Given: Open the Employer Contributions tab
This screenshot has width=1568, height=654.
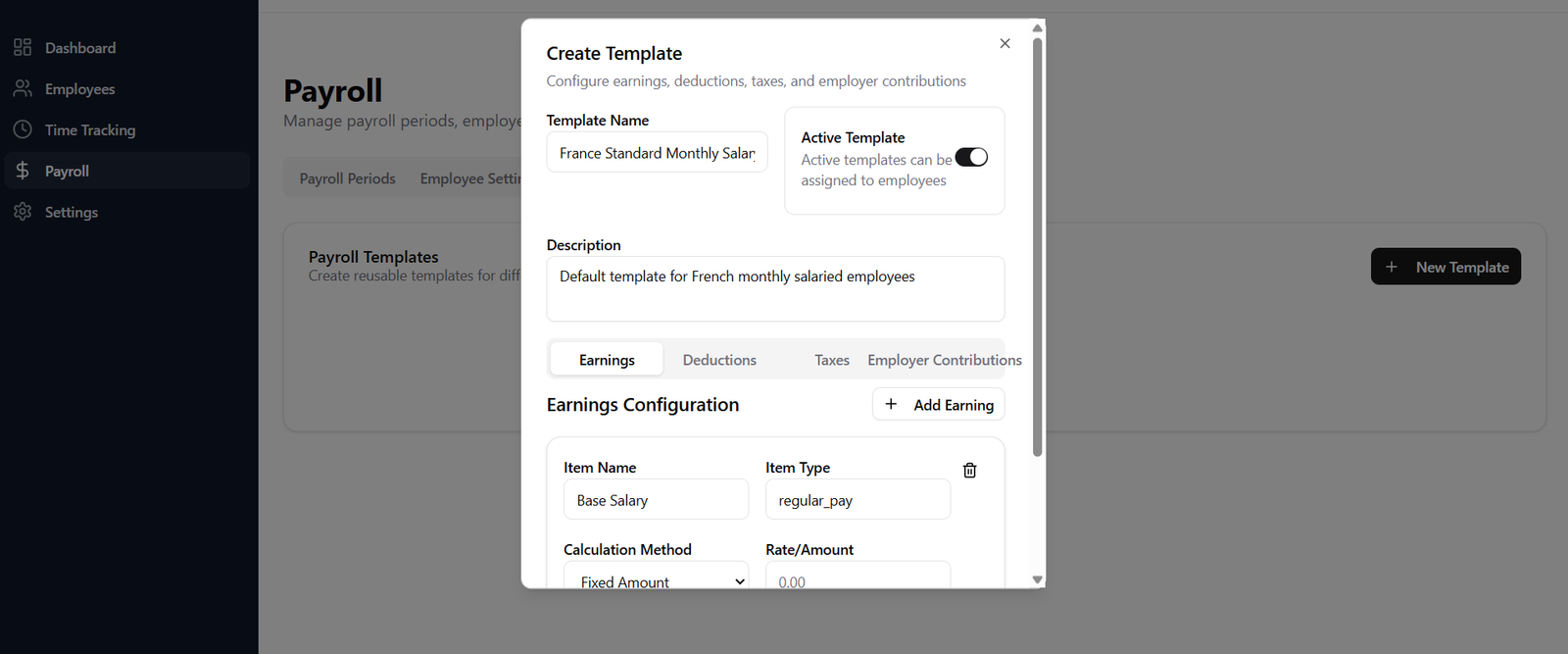Looking at the screenshot, I should point(944,360).
